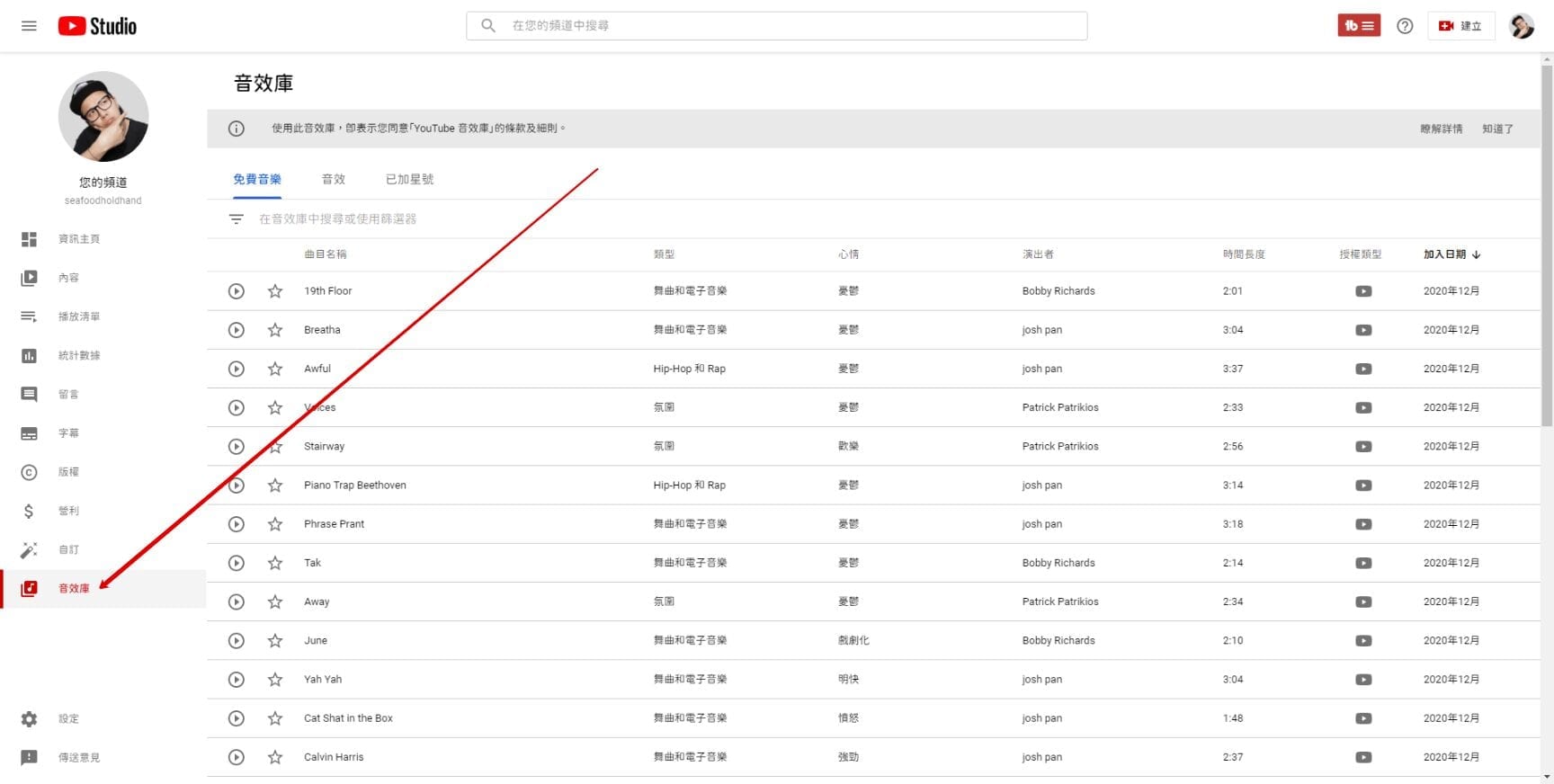The image size is (1554, 784).
Task: Open Settings gear in sidebar
Action: tap(30, 718)
